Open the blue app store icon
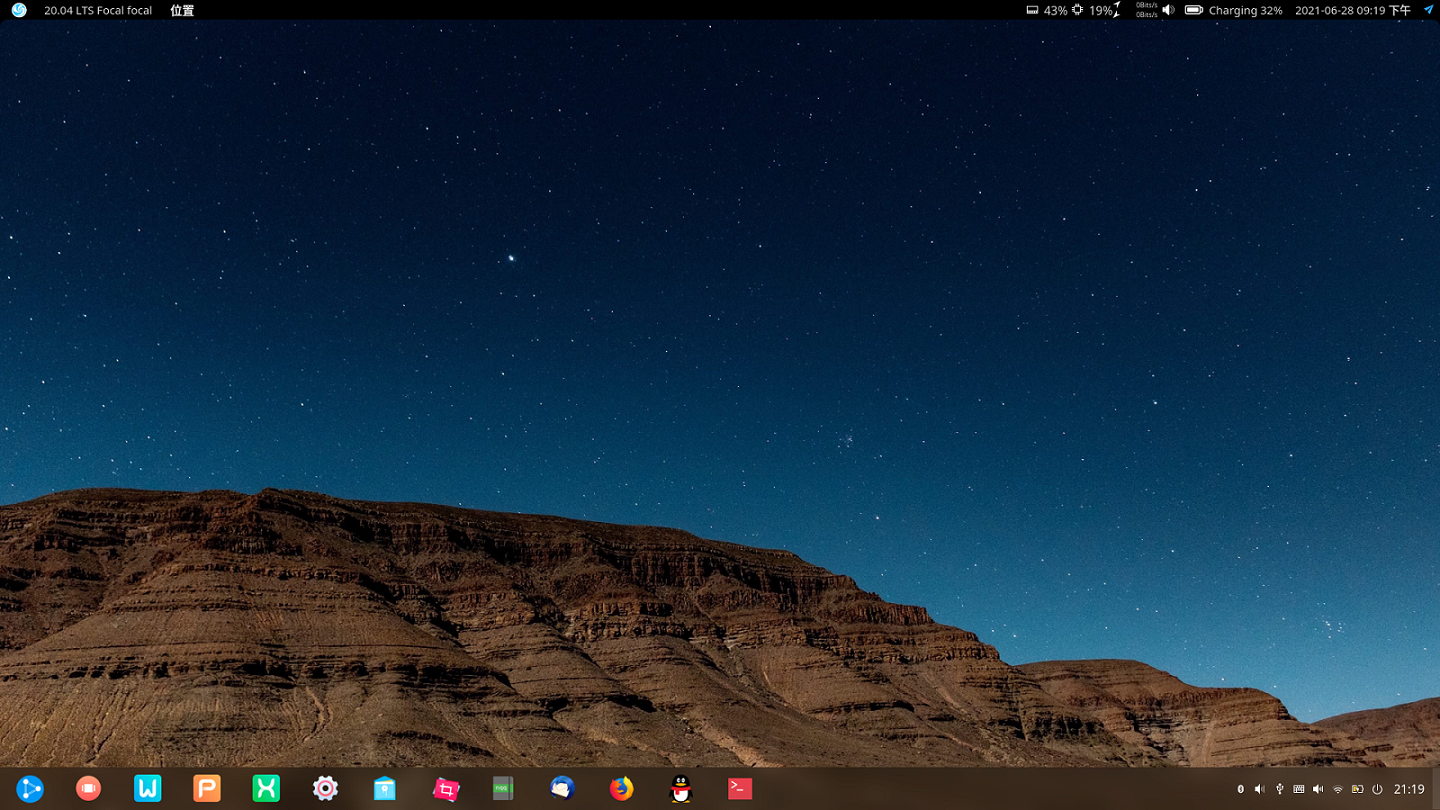The width and height of the screenshot is (1440, 810). pyautogui.click(x=385, y=789)
